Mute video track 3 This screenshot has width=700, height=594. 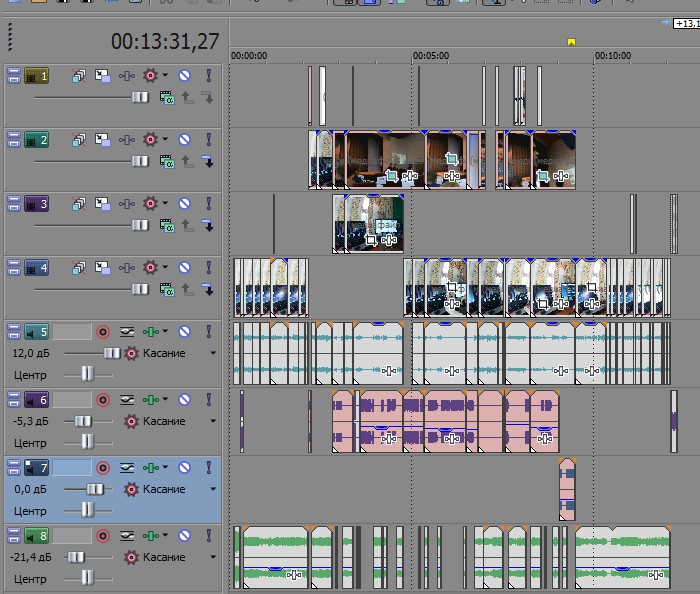click(x=184, y=204)
